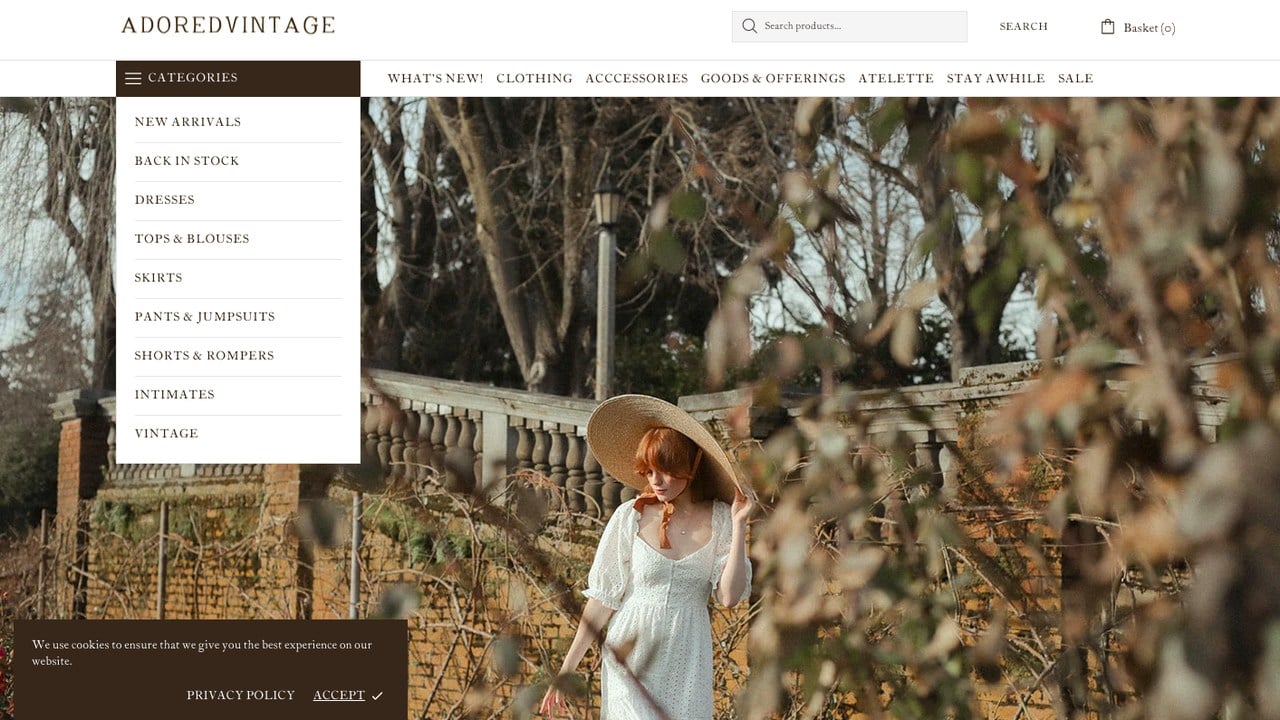Click the hamburger icon beside Categories
This screenshot has height=720, width=1280.
[133, 78]
